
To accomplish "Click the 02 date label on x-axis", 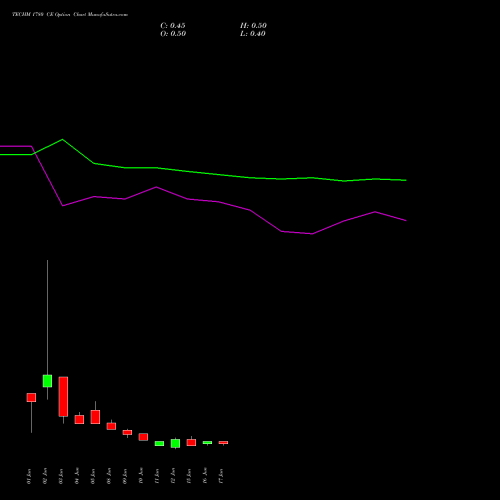I will pos(45,476).
